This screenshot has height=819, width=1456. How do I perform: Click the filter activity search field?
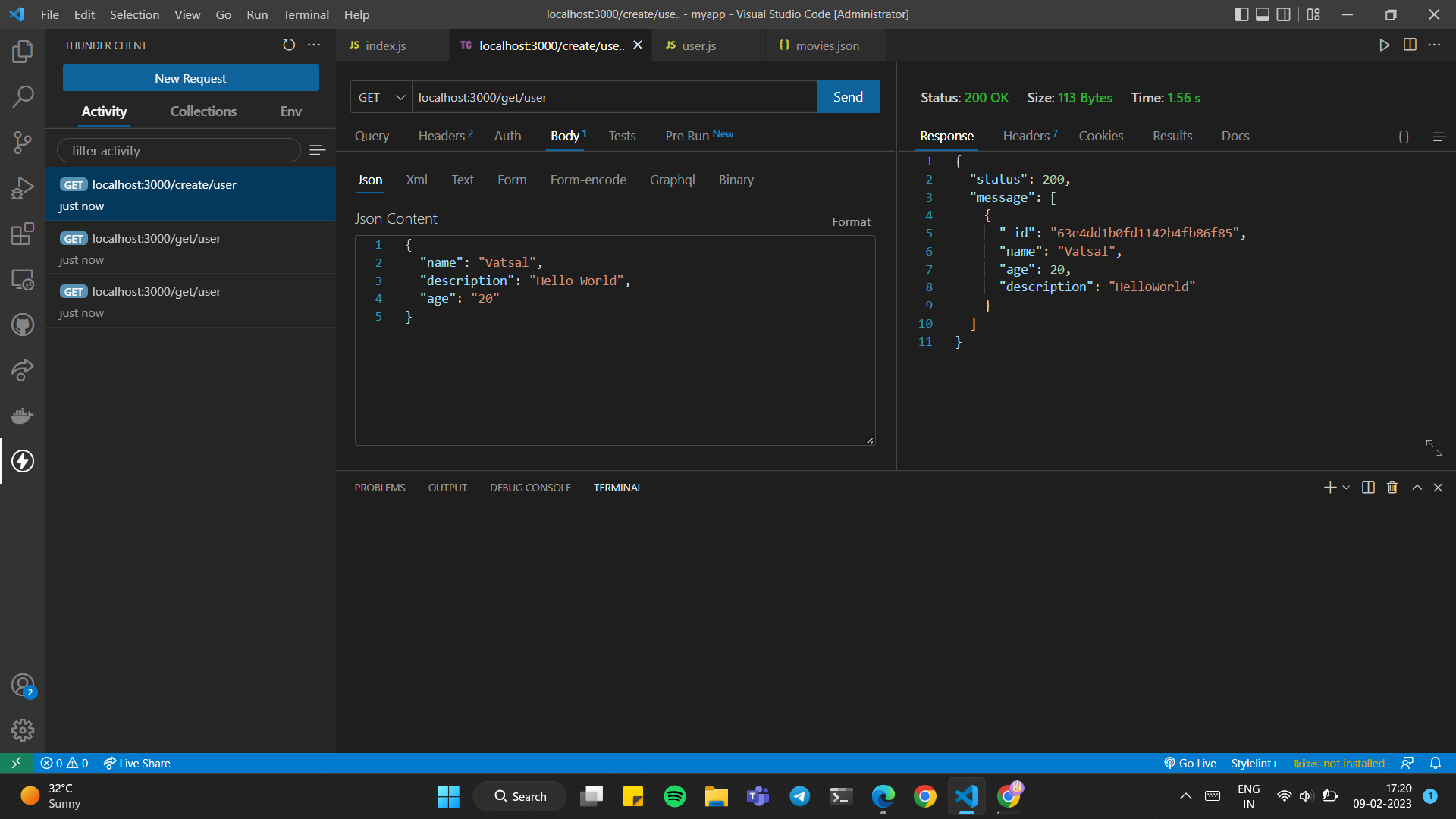point(179,150)
